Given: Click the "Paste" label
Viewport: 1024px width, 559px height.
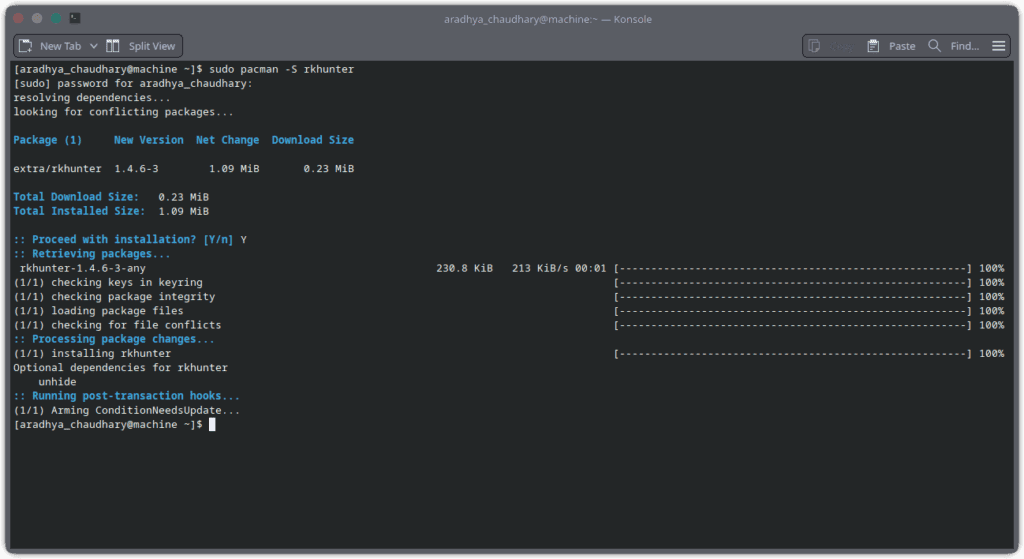Looking at the screenshot, I should click(902, 46).
